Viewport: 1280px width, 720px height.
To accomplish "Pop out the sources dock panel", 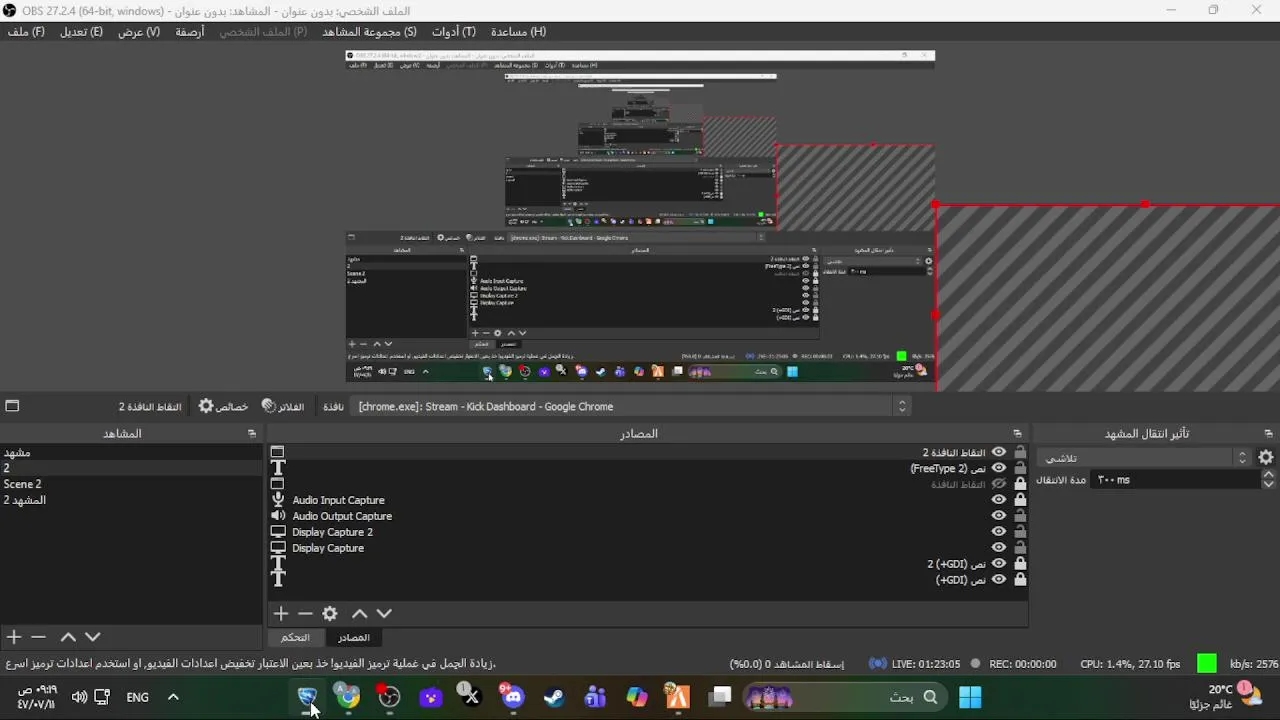I will click(1017, 434).
